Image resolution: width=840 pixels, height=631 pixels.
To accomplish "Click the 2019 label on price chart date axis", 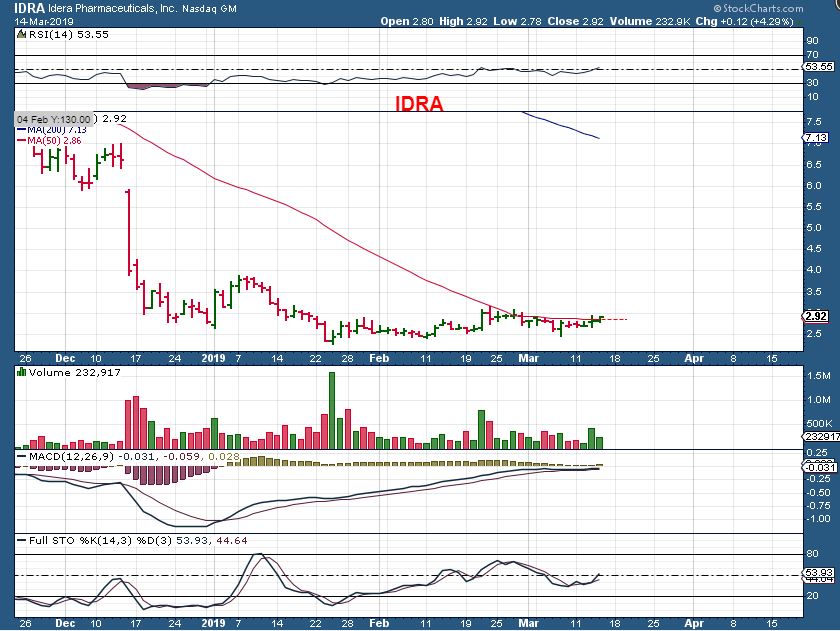I will point(213,358).
